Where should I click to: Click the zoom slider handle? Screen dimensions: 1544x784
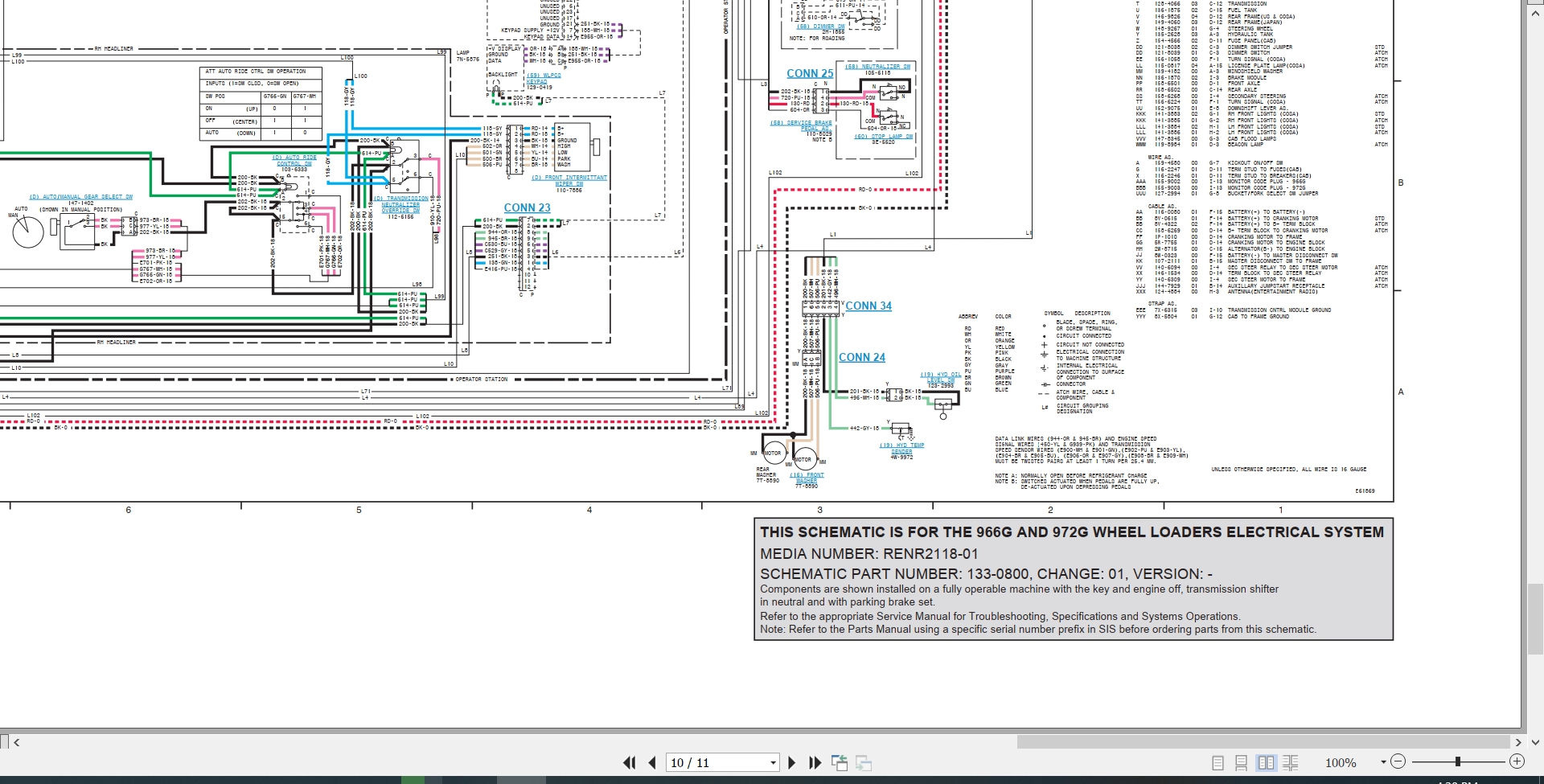[x=1457, y=761]
